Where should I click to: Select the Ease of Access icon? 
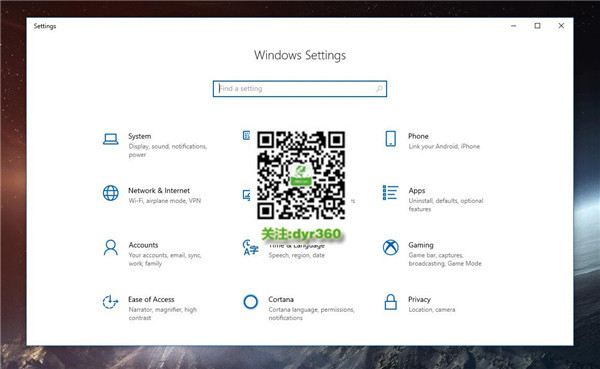tap(110, 302)
